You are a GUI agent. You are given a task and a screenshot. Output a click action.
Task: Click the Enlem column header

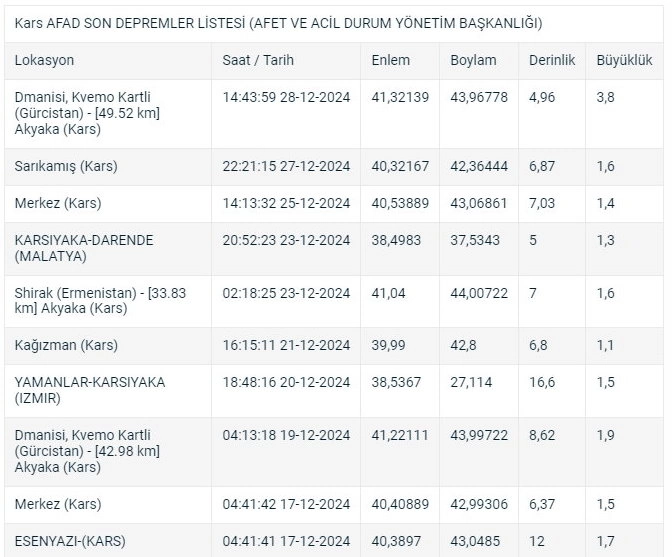click(390, 60)
